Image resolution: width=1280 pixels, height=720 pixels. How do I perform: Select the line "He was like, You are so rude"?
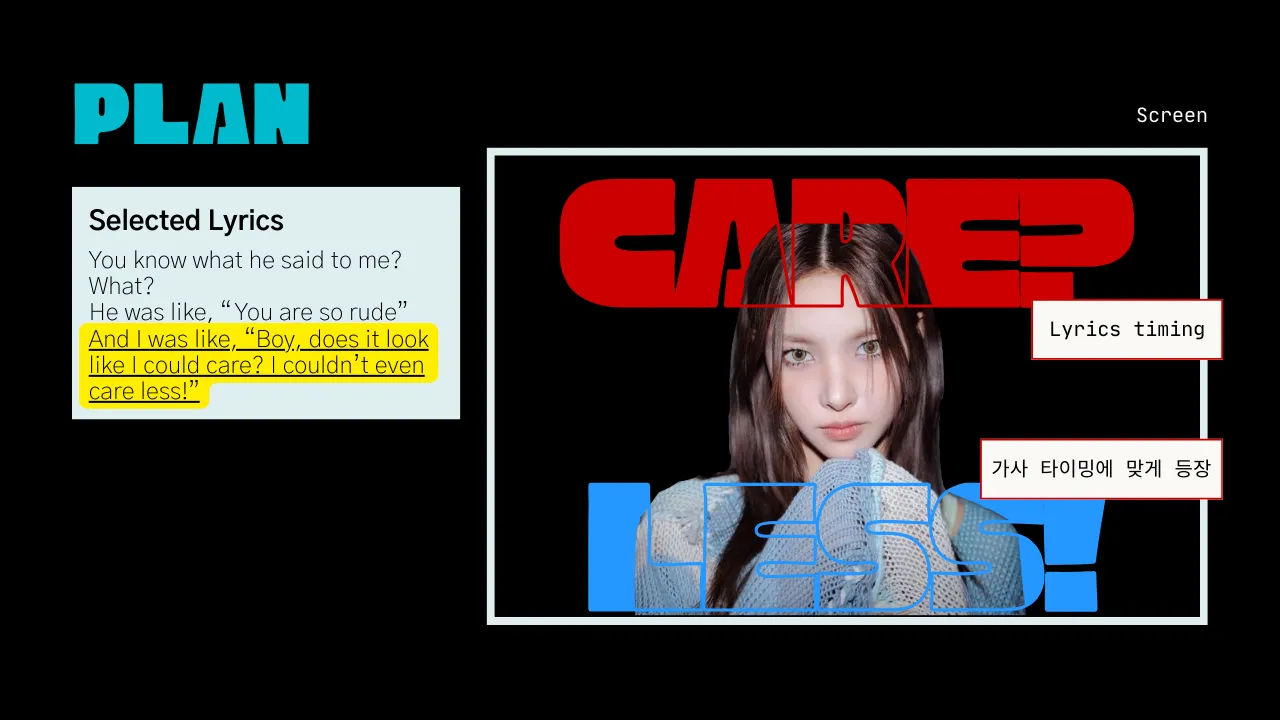[x=248, y=312]
